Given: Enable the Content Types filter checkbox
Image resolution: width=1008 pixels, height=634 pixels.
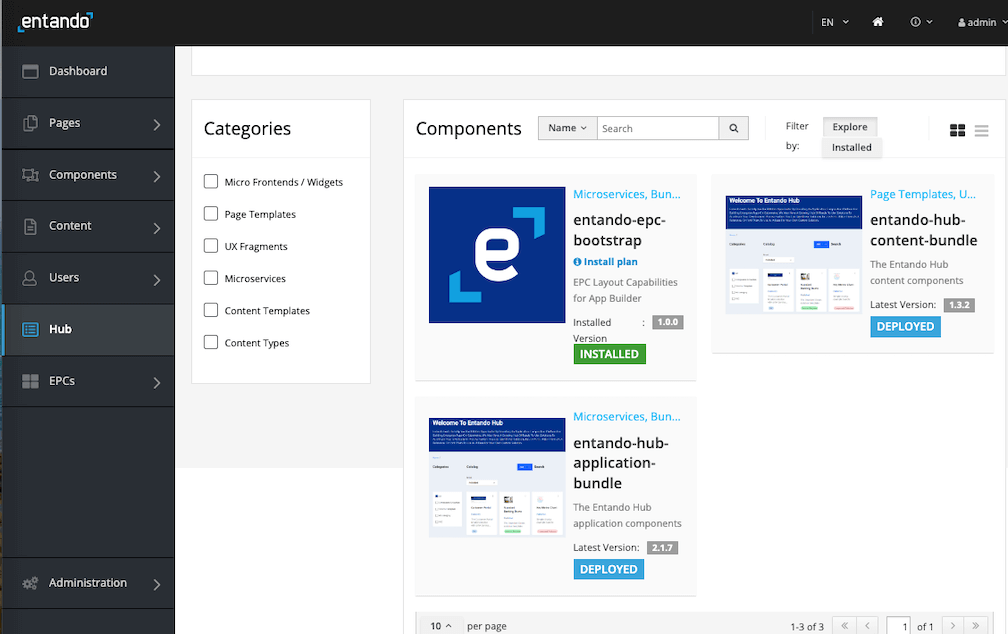Looking at the screenshot, I should 211,342.
